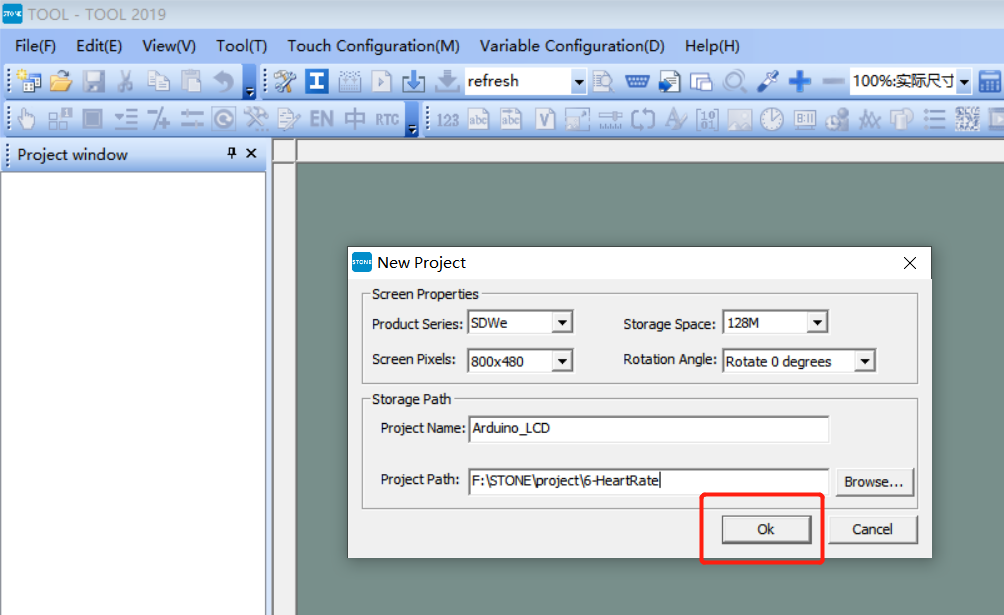Expand the Product Series dropdown
This screenshot has width=1004, height=615.
(x=562, y=322)
